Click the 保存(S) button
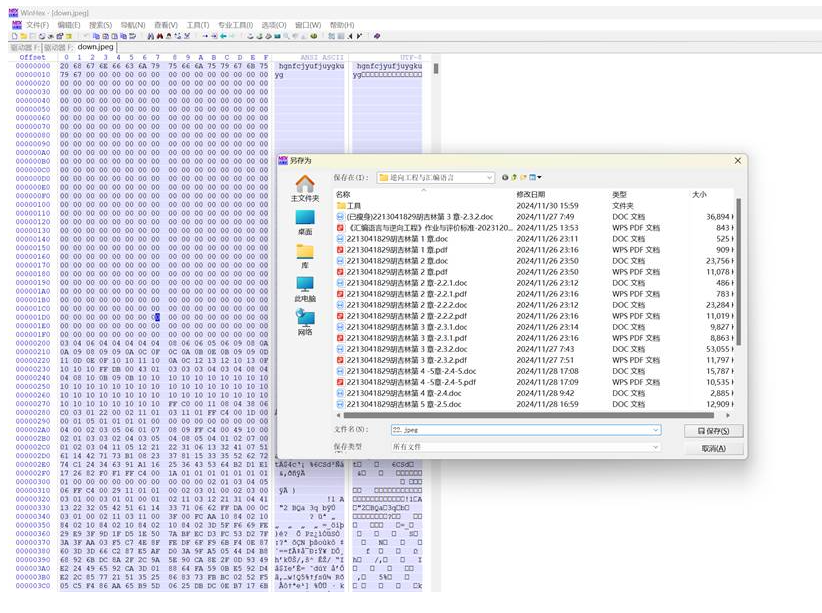Viewport: 822px width, 613px height. (x=713, y=431)
